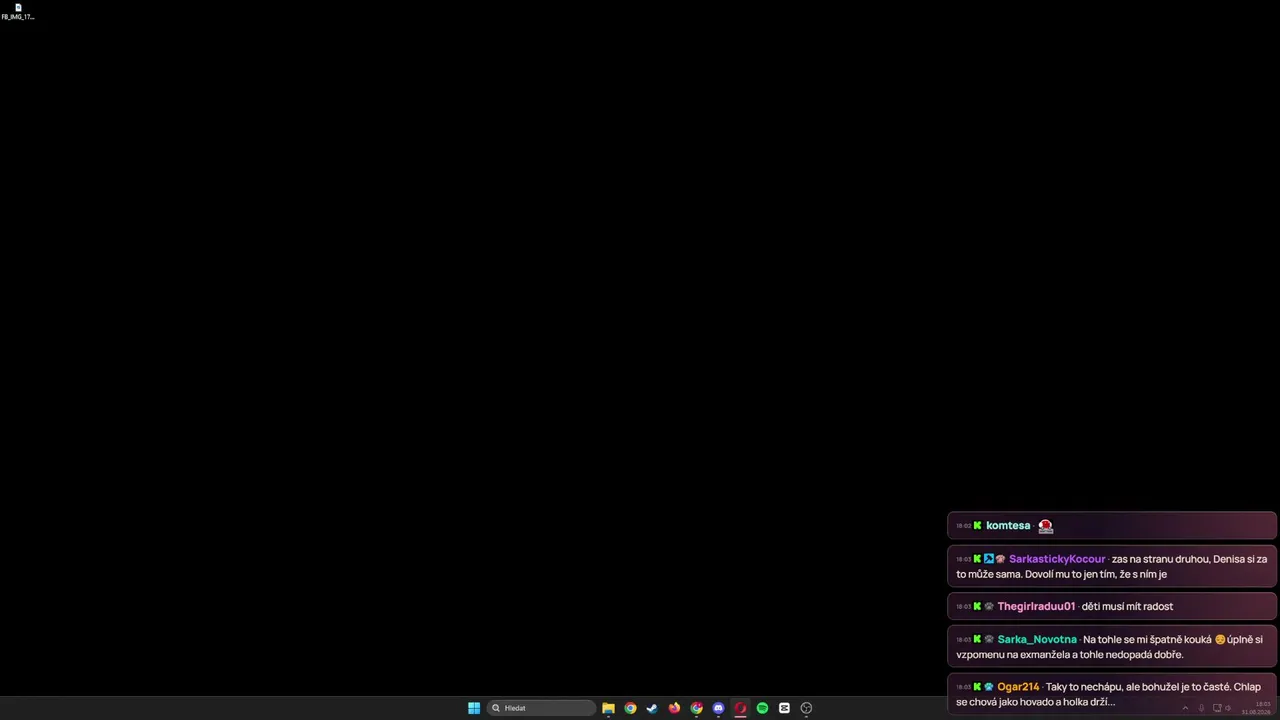
Task: Open Steam from the taskbar
Action: 652,708
